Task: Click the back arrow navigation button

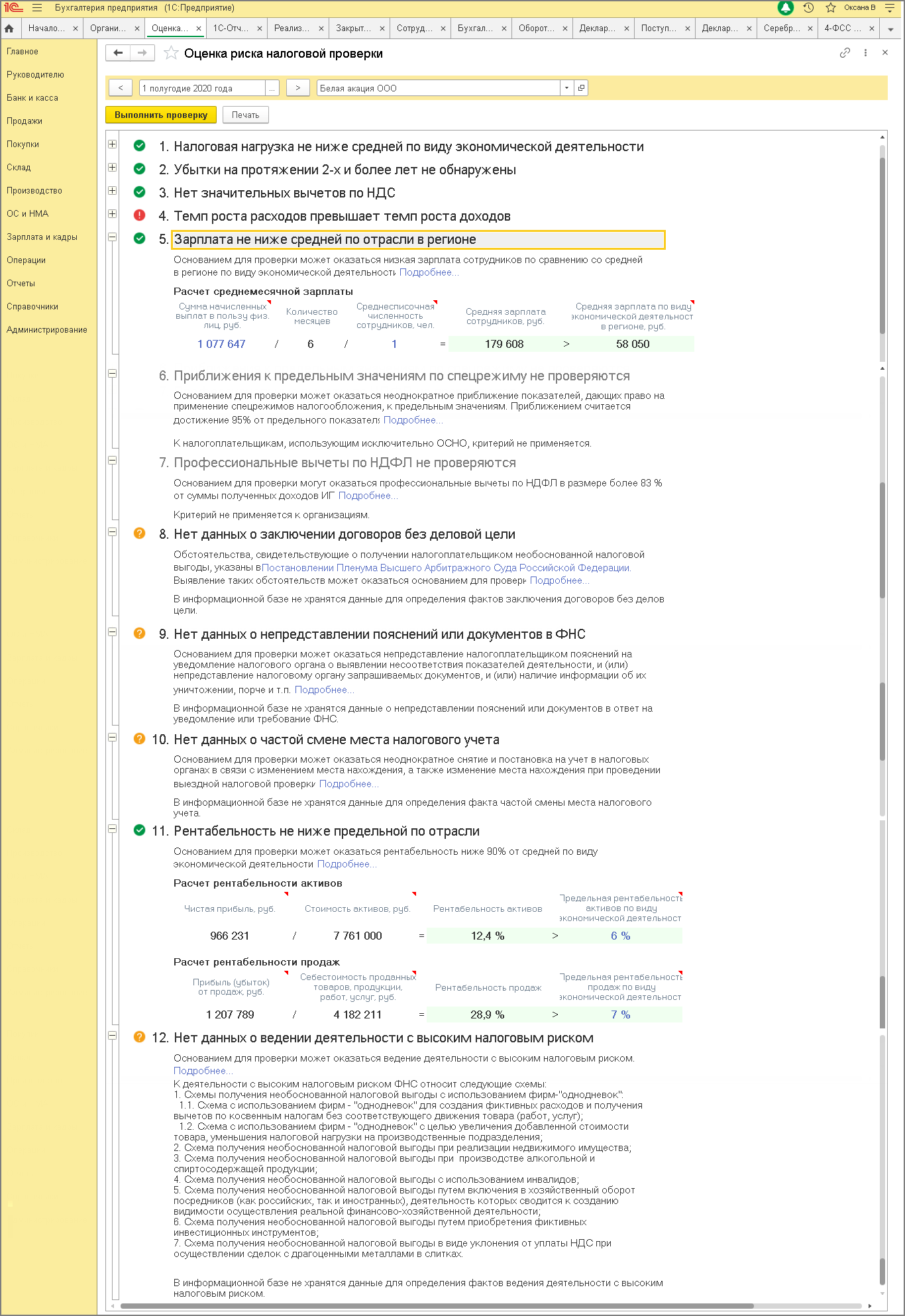Action: pyautogui.click(x=118, y=53)
